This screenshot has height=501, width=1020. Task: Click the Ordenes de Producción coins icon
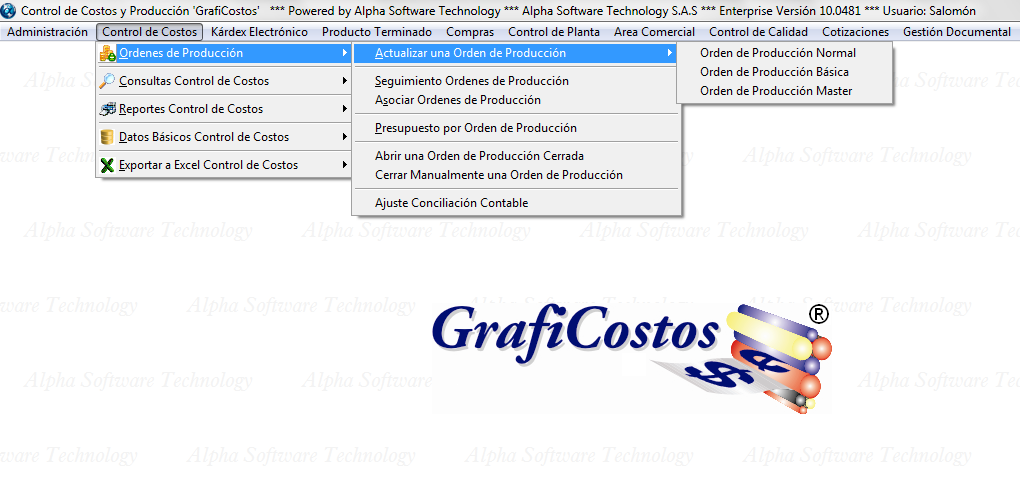coord(107,53)
